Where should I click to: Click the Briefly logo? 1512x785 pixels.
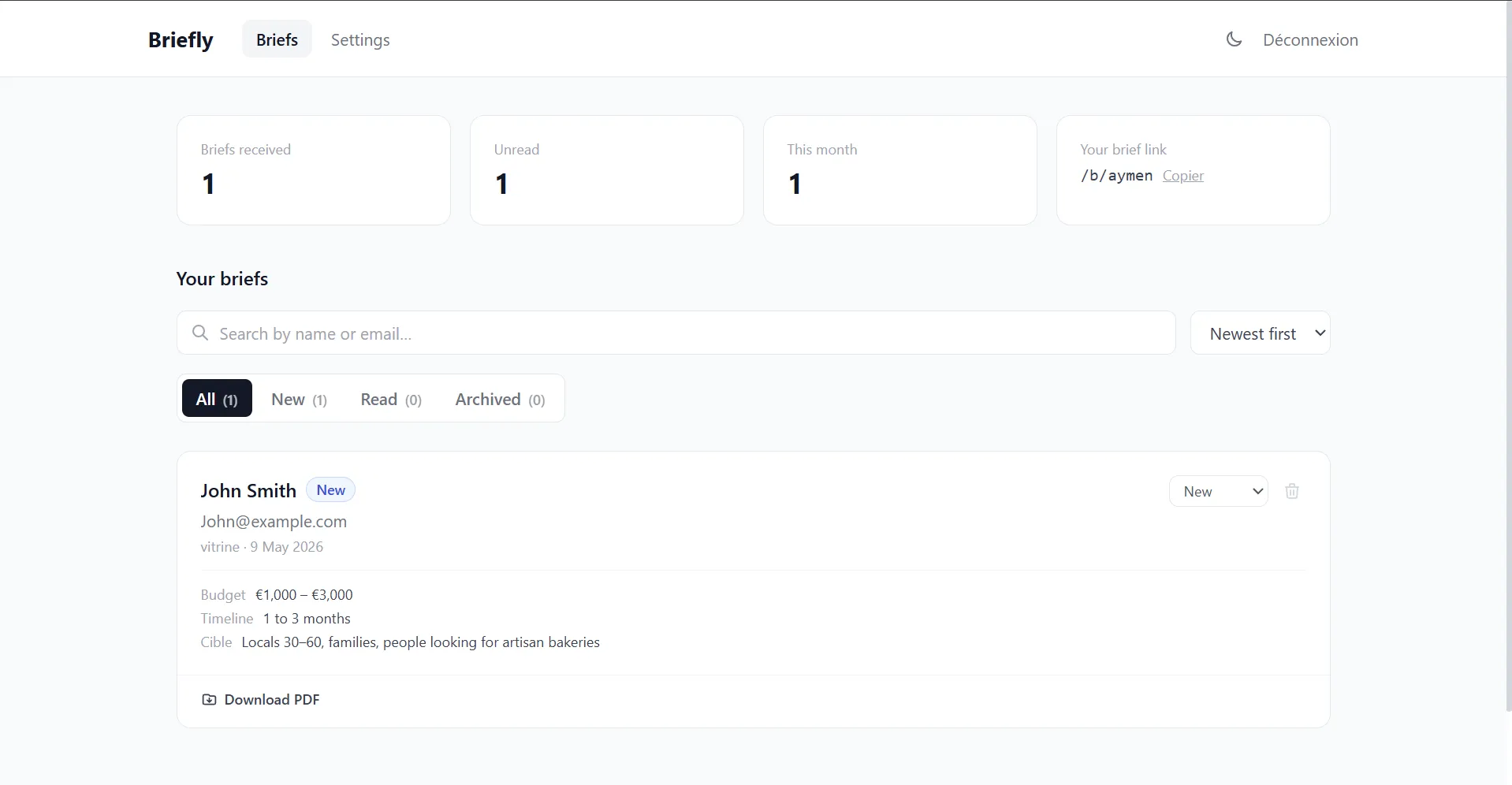(x=181, y=39)
